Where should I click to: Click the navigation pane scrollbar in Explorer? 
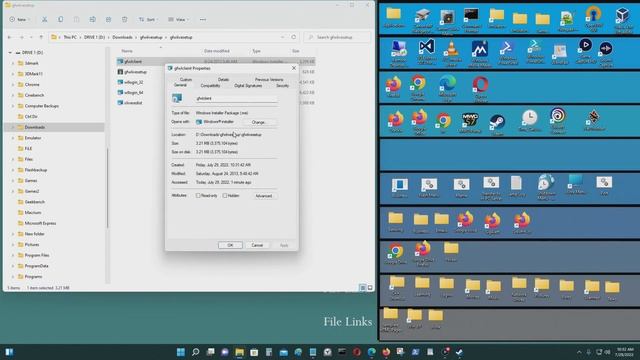pos(108,188)
